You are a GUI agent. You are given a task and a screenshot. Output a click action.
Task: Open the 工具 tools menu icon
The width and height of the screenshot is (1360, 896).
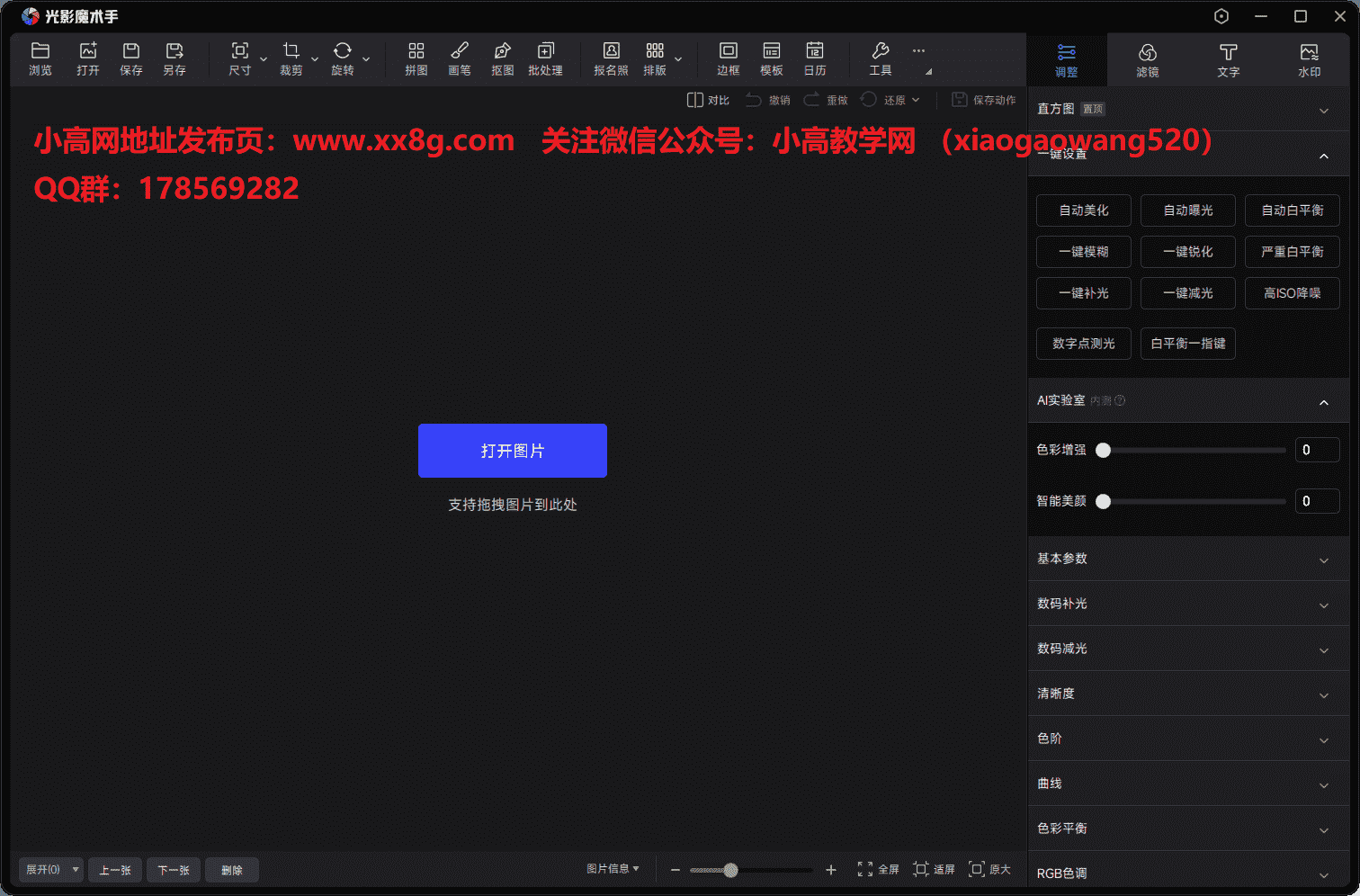click(881, 58)
